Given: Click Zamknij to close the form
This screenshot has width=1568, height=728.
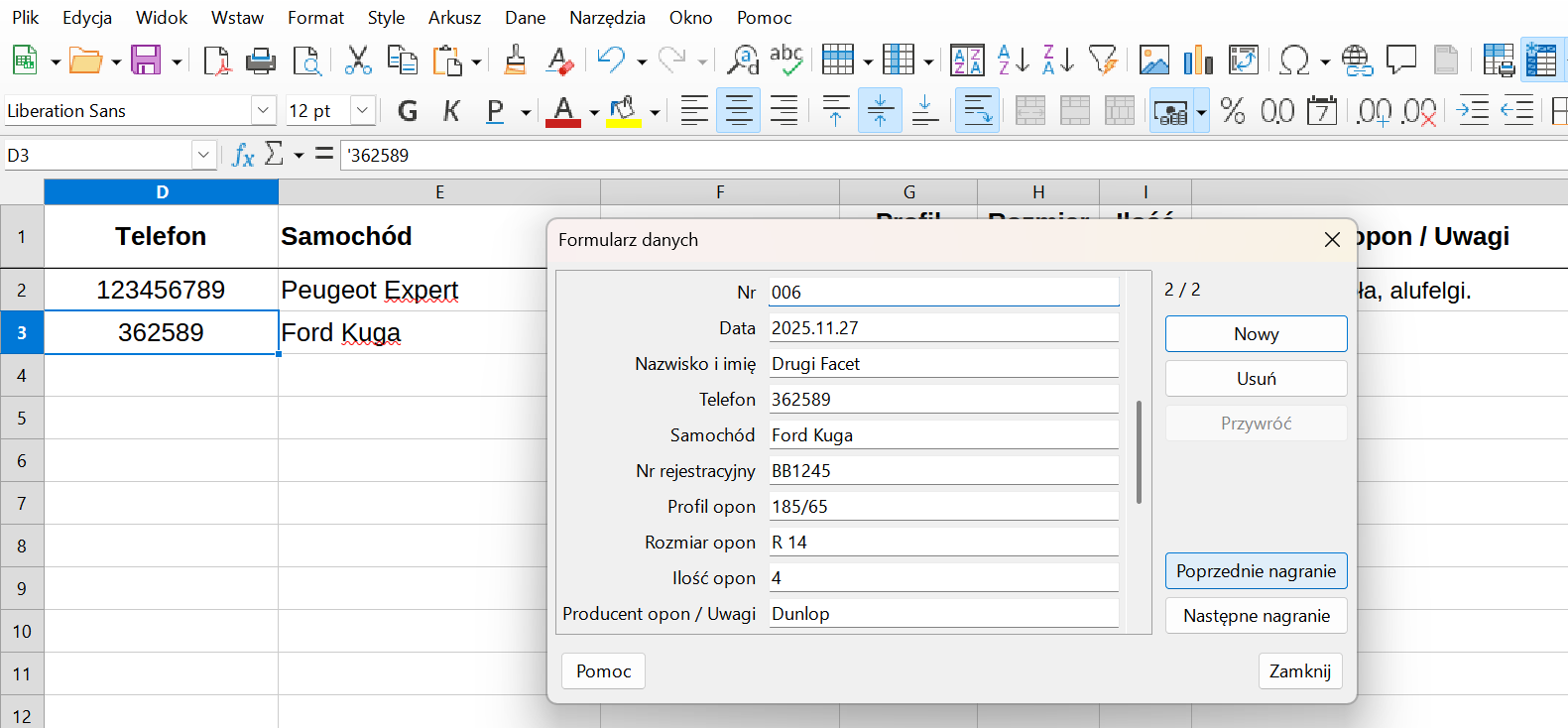Looking at the screenshot, I should click(x=1300, y=671).
